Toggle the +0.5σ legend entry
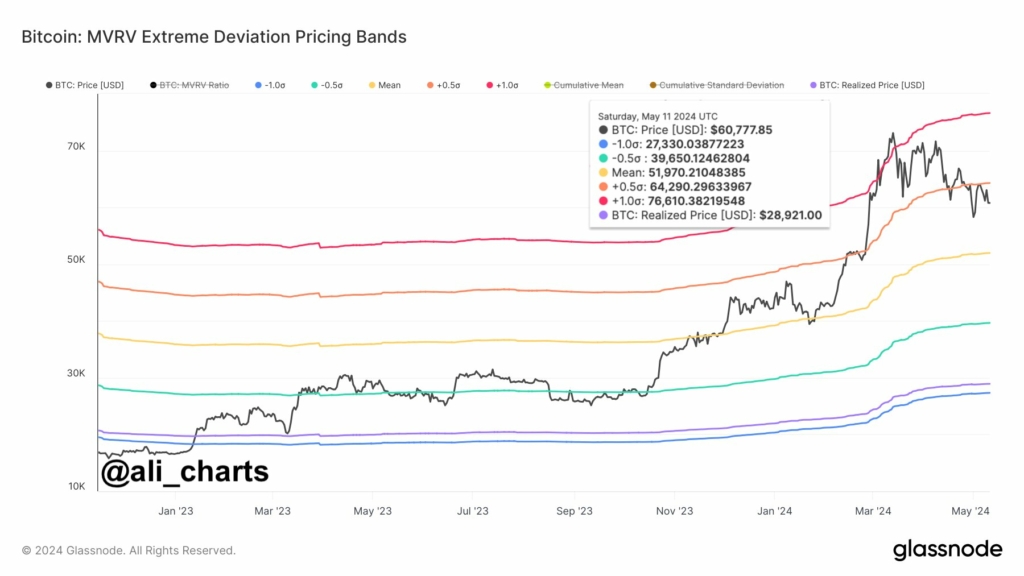The width and height of the screenshot is (1024, 576). 443,85
